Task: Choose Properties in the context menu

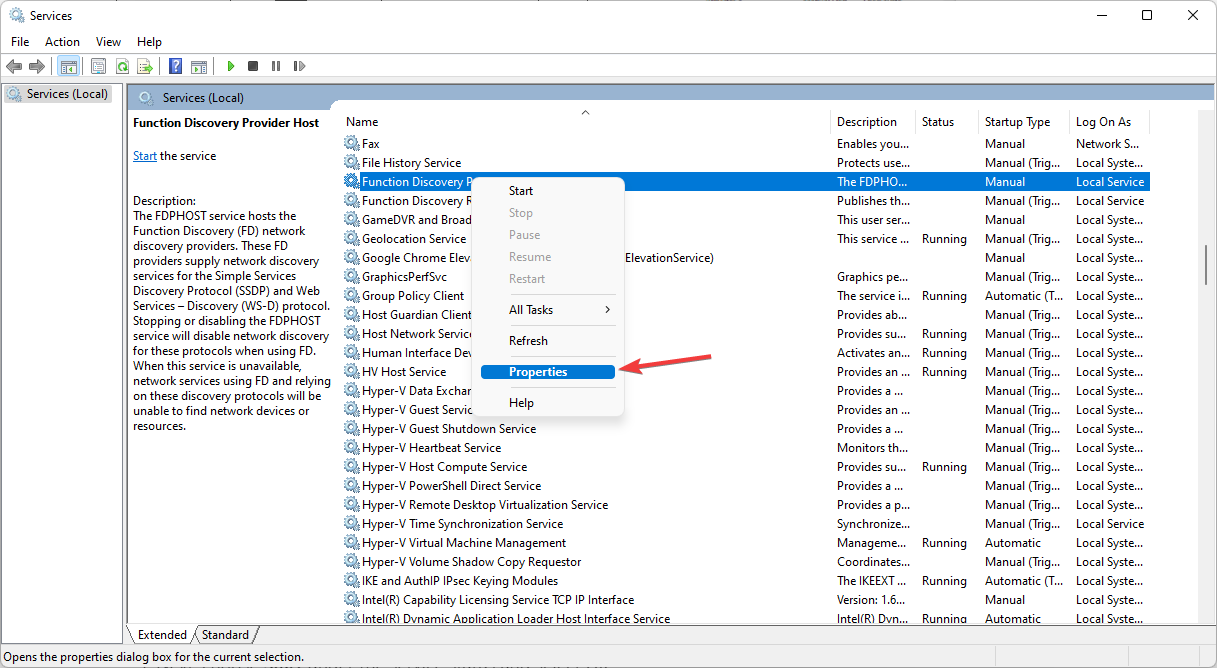Action: coord(548,372)
